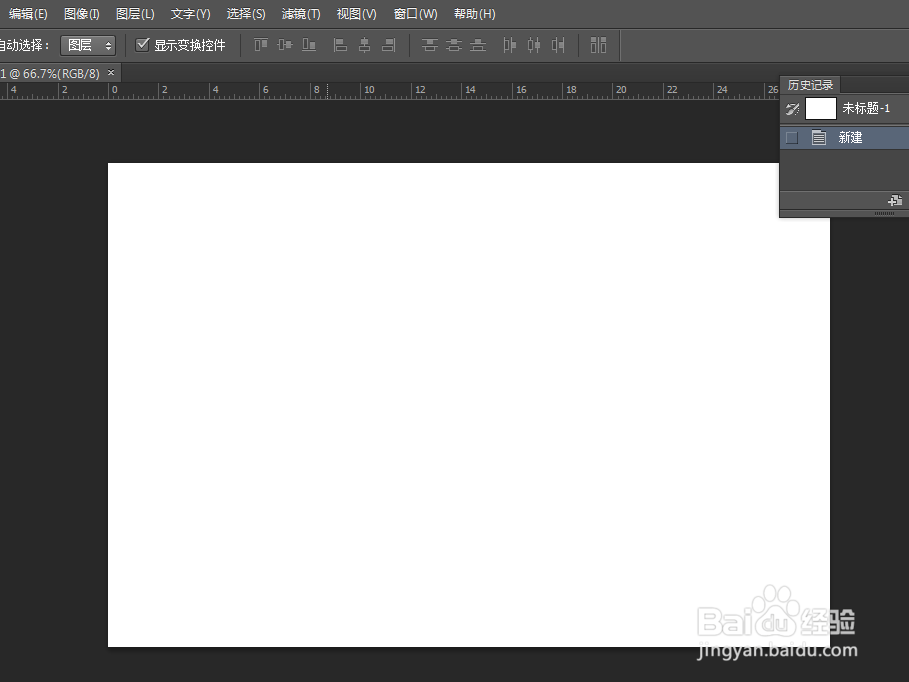This screenshot has height=682, width=909.
Task: Click Distribute Left Edges icon
Action: click(x=510, y=45)
